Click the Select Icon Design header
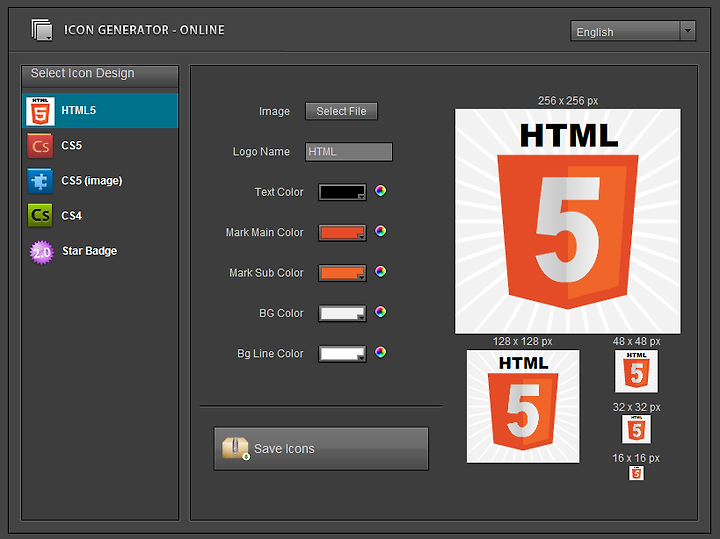 coord(100,75)
